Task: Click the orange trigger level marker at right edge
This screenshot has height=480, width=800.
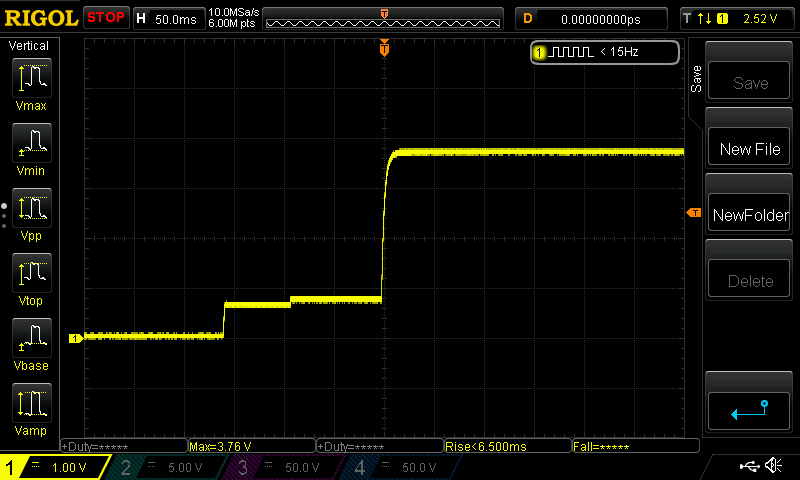Action: point(694,213)
